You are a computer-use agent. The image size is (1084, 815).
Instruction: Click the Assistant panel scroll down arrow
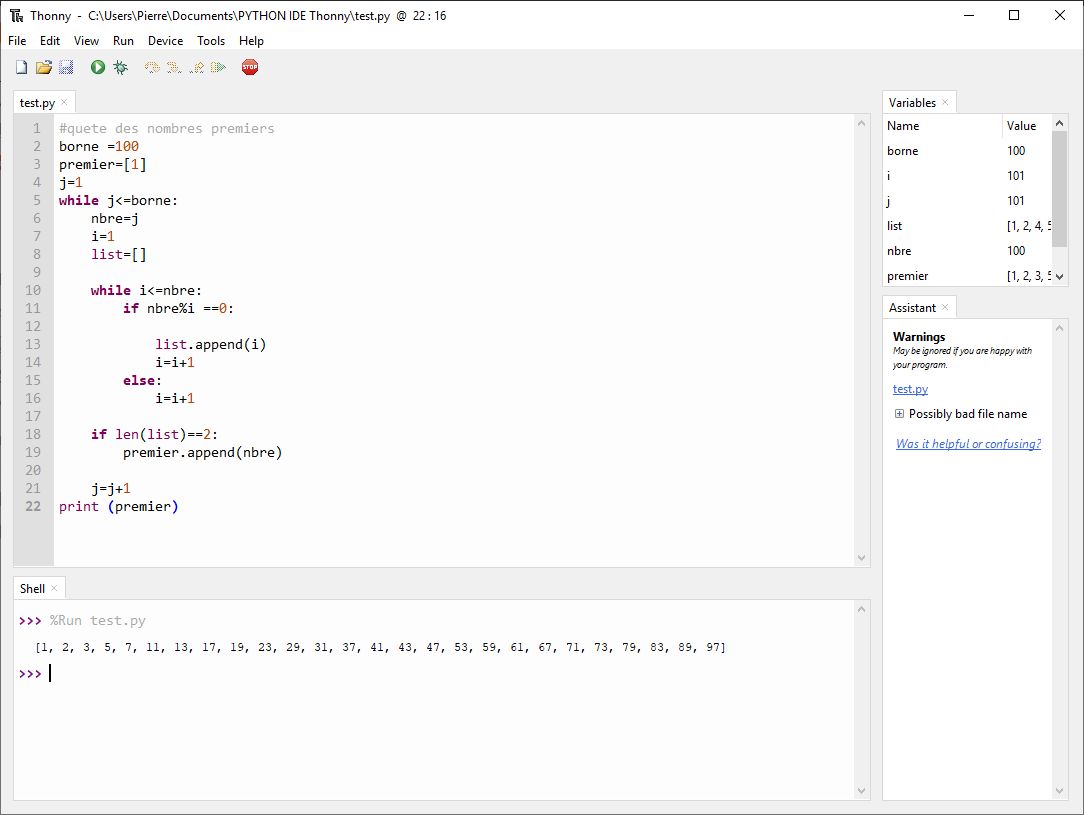(1059, 791)
